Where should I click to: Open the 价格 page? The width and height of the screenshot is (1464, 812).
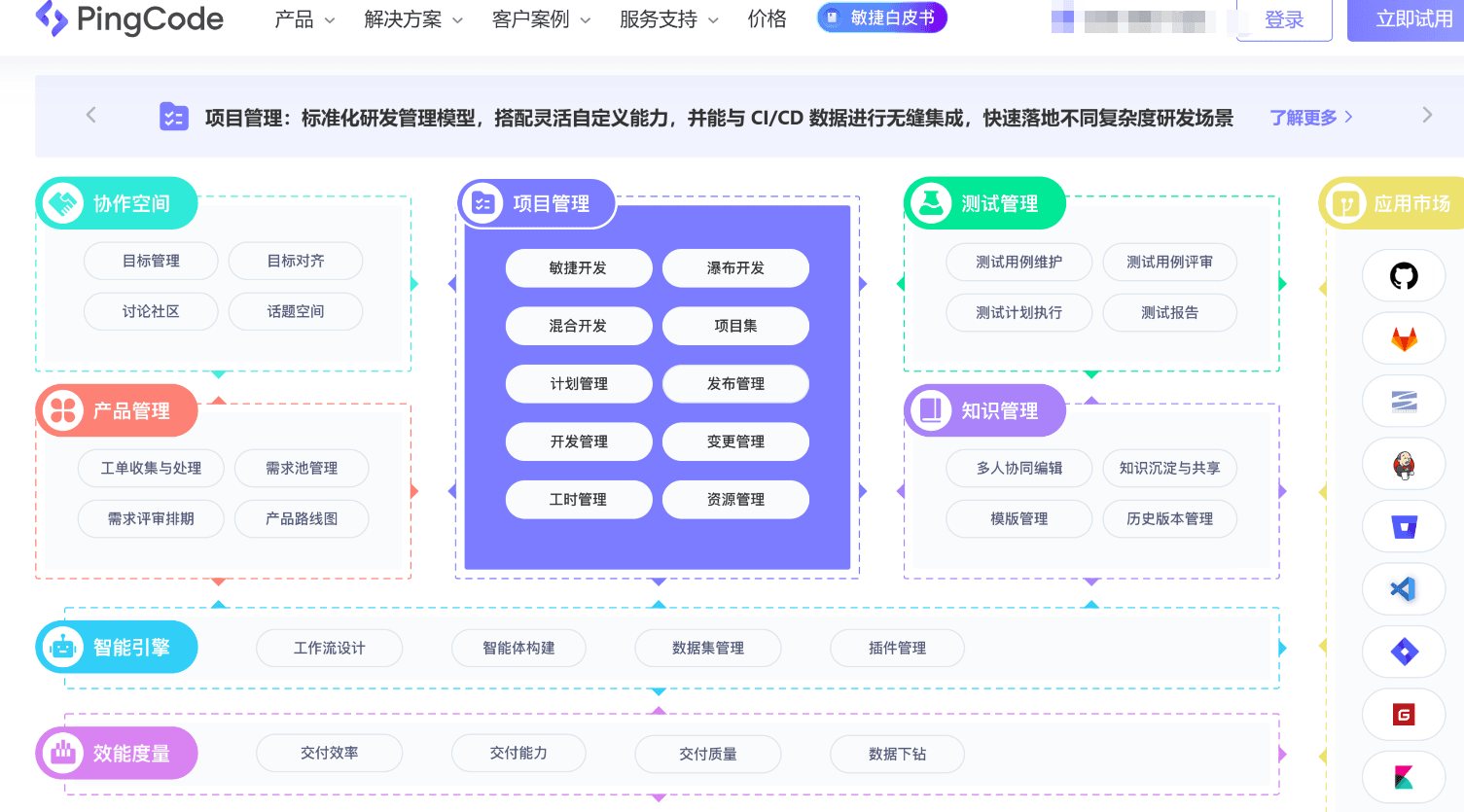767,19
